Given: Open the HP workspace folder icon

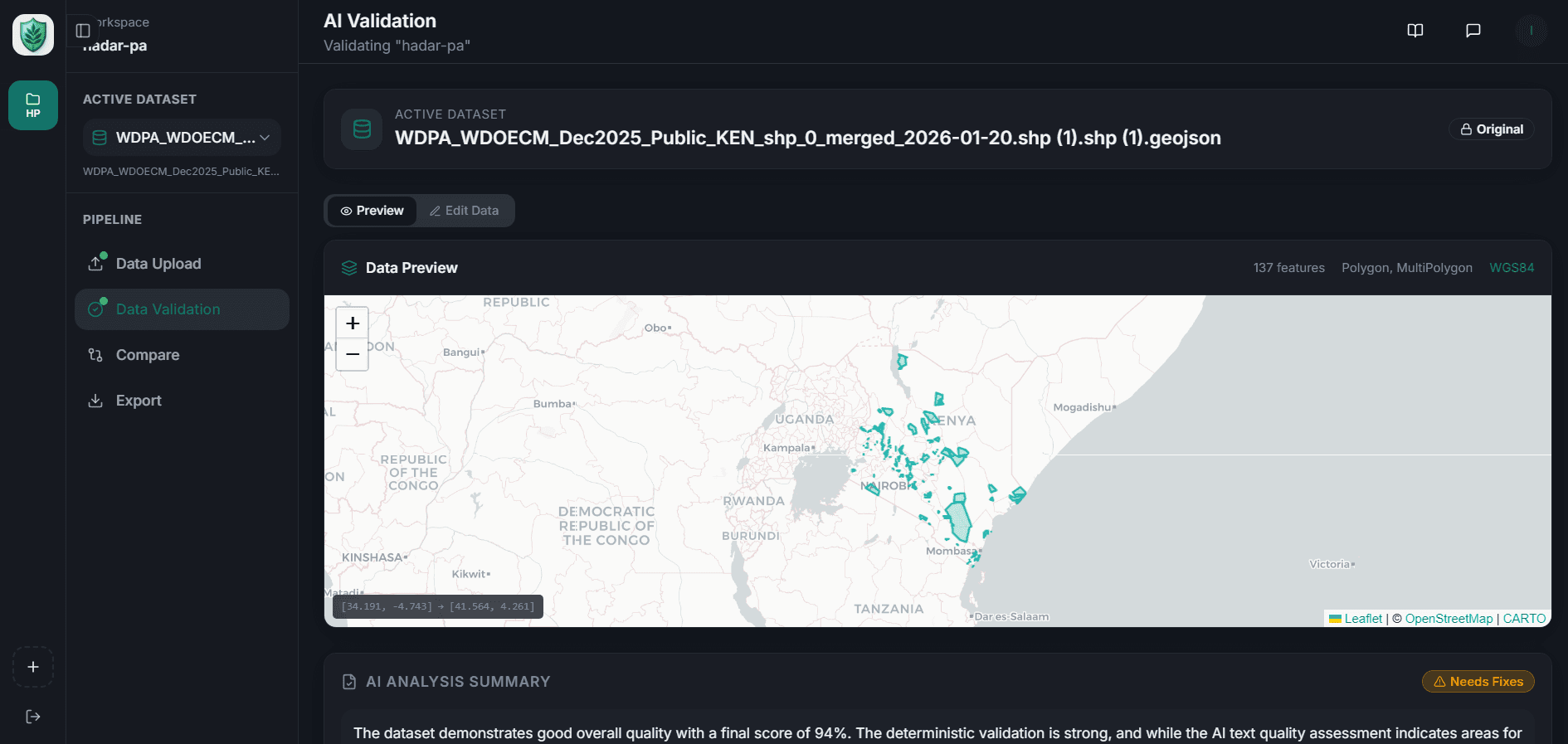Looking at the screenshot, I should (x=33, y=105).
